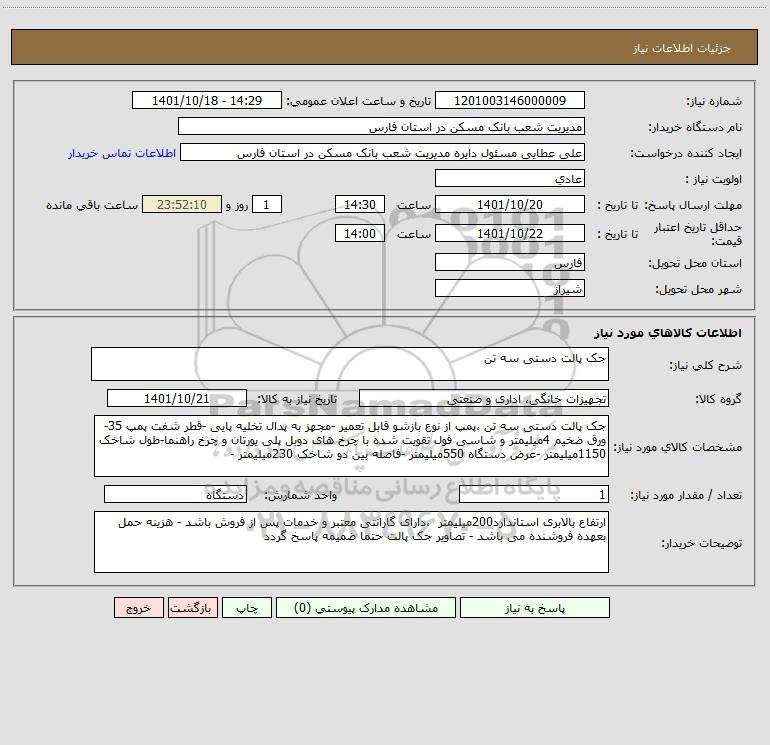Click quantity field showing 1

pos(534,494)
